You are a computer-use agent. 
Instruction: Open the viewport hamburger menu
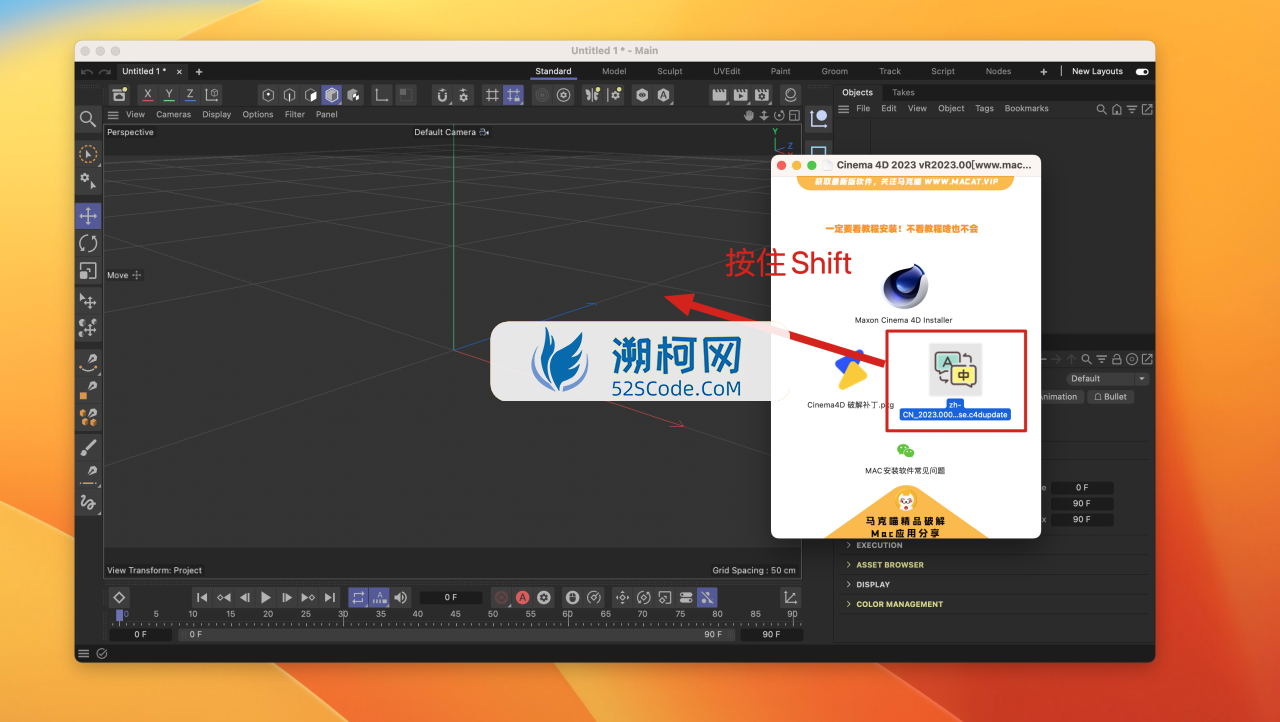[x=113, y=114]
